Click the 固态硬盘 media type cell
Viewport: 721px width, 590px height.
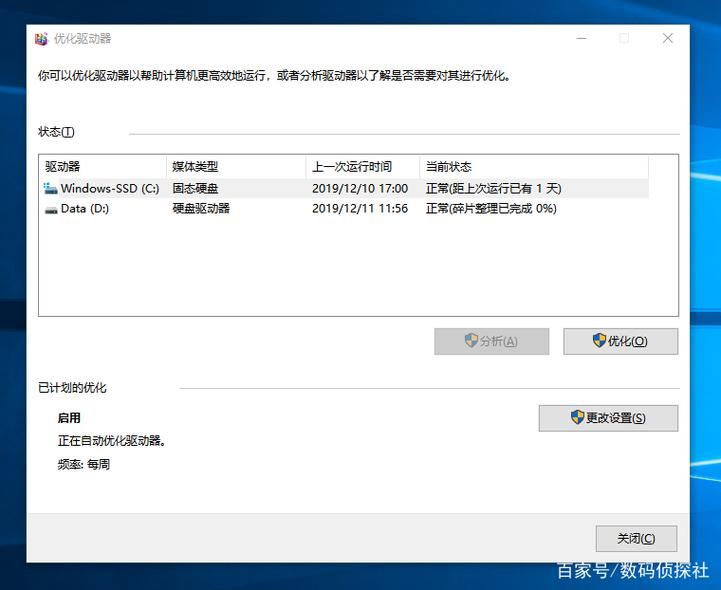click(x=195, y=189)
